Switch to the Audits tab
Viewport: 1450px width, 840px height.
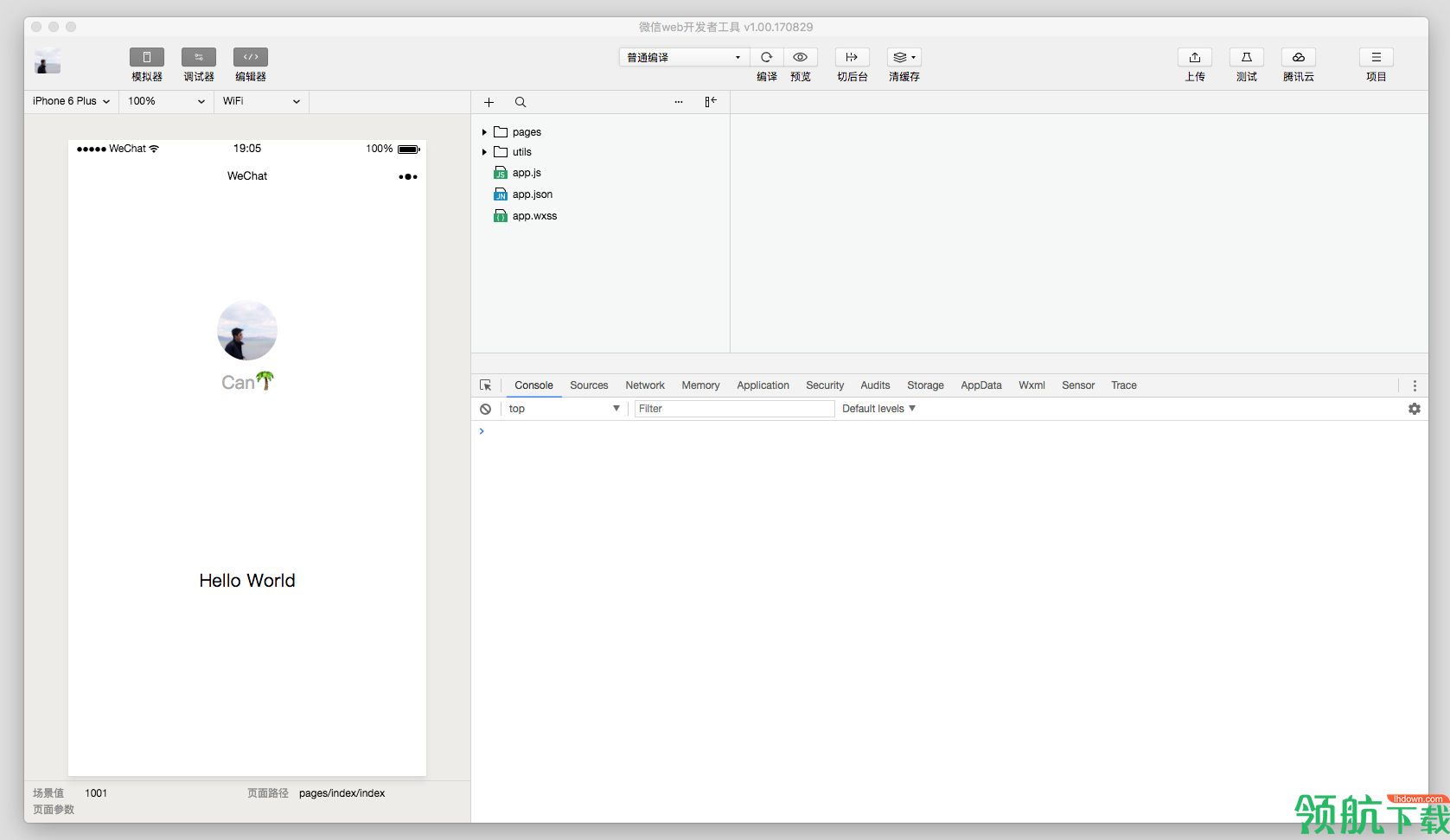[x=875, y=385]
